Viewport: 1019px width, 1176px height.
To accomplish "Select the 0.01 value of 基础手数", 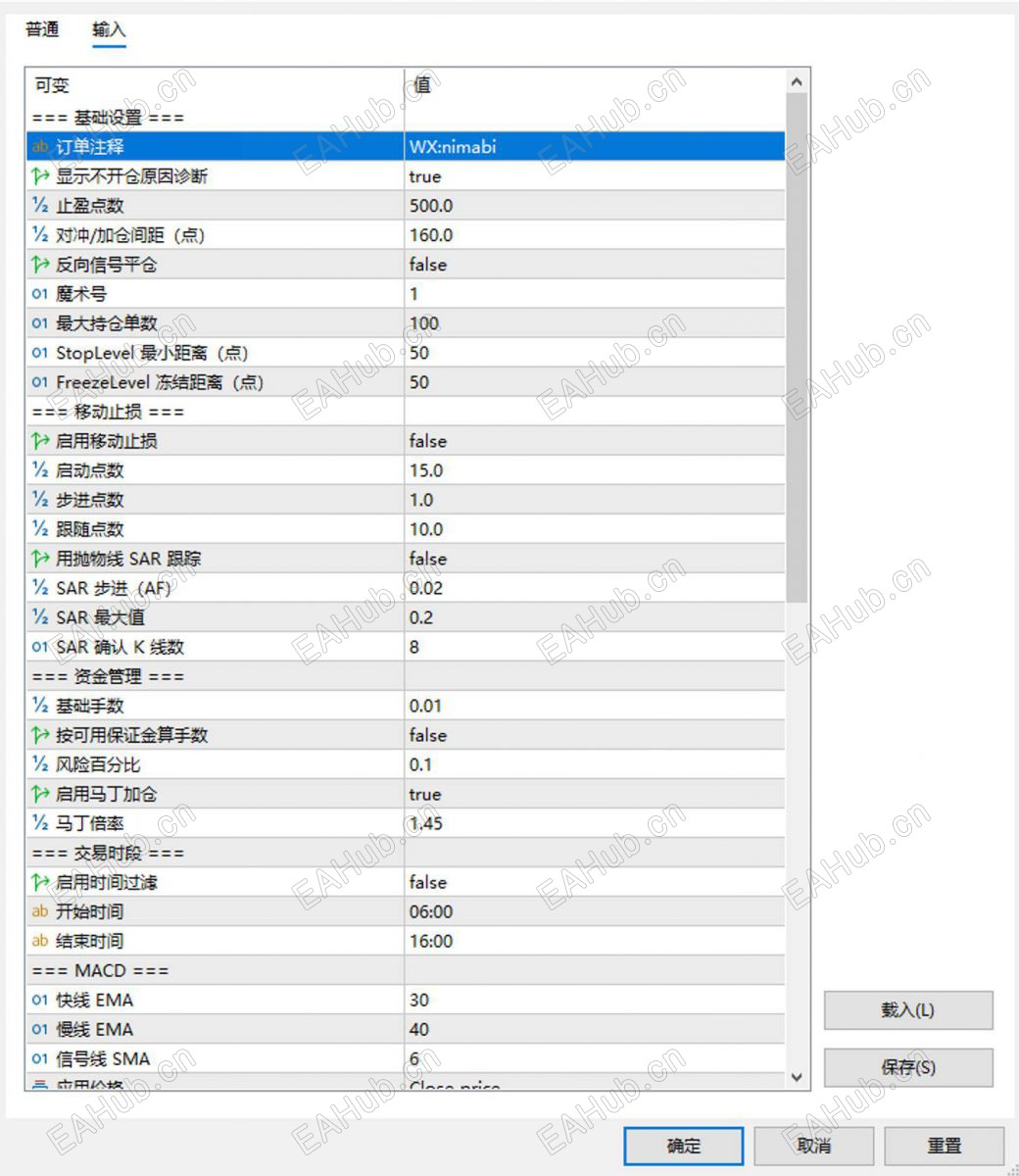I will [595, 706].
